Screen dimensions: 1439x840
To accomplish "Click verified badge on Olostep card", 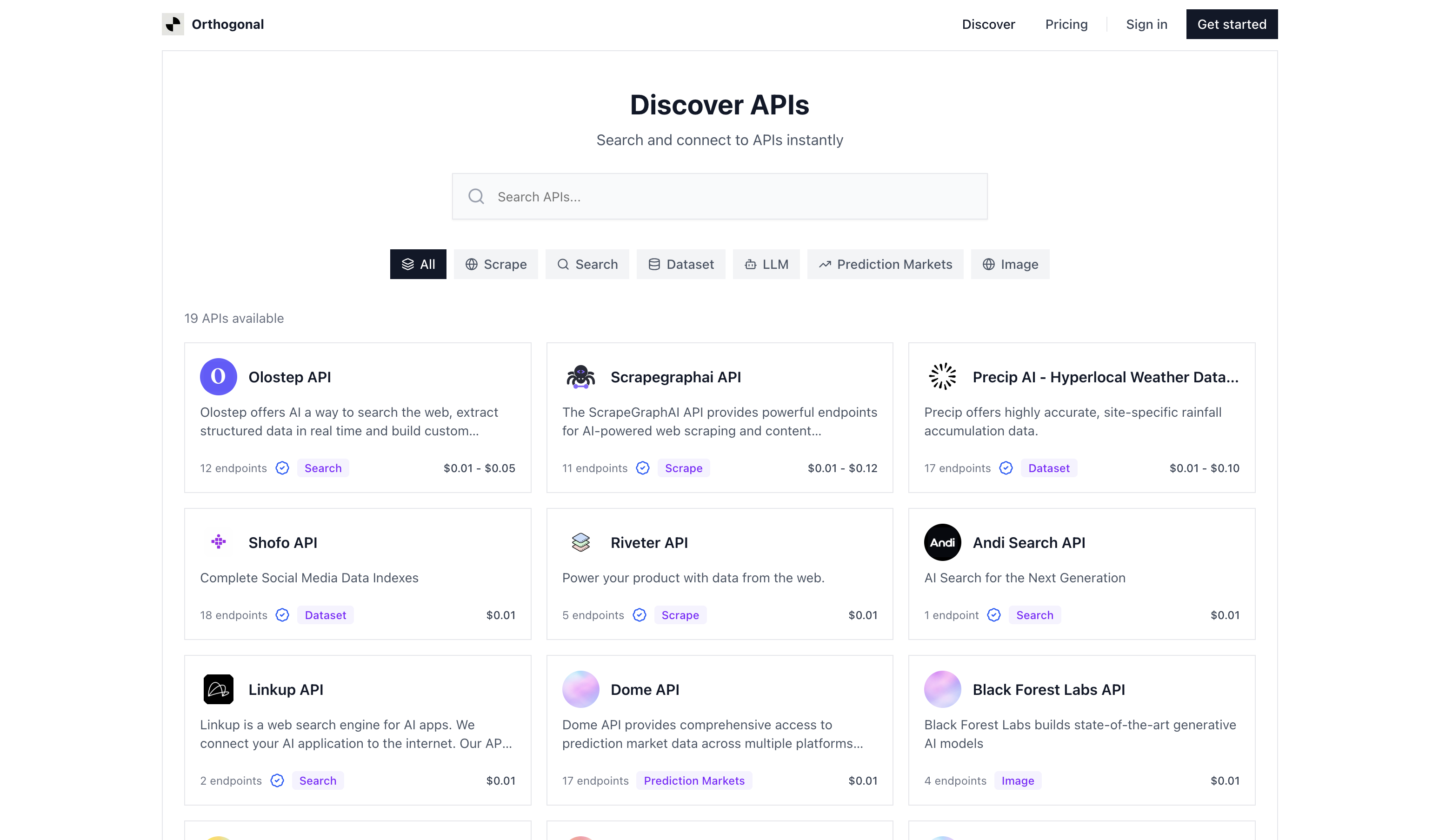I will tap(282, 468).
